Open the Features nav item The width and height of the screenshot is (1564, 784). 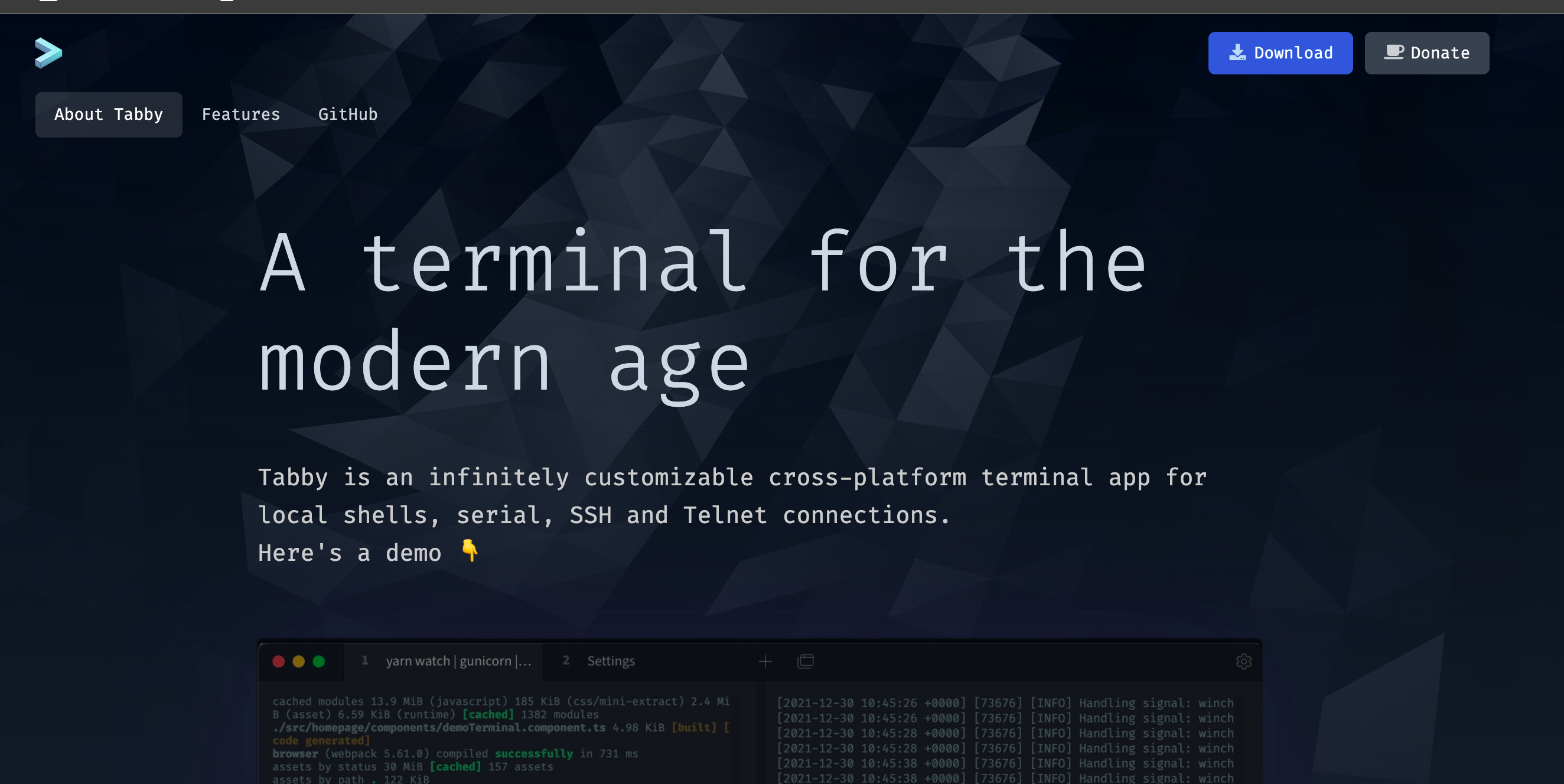240,115
